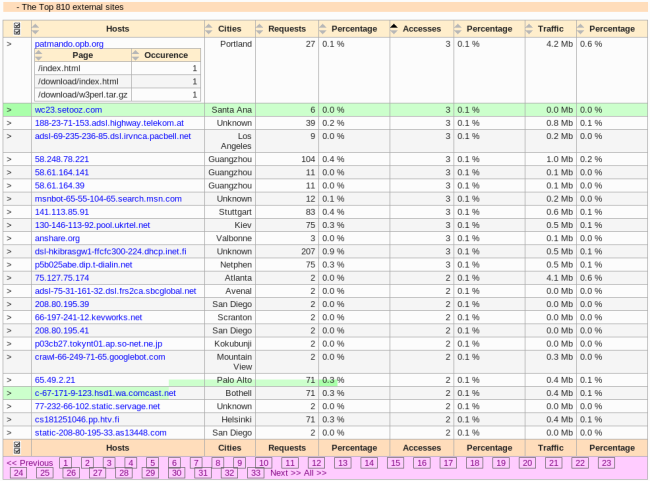Jump to page 13 in pagination
This screenshot has height=481, width=650.
tap(343, 463)
